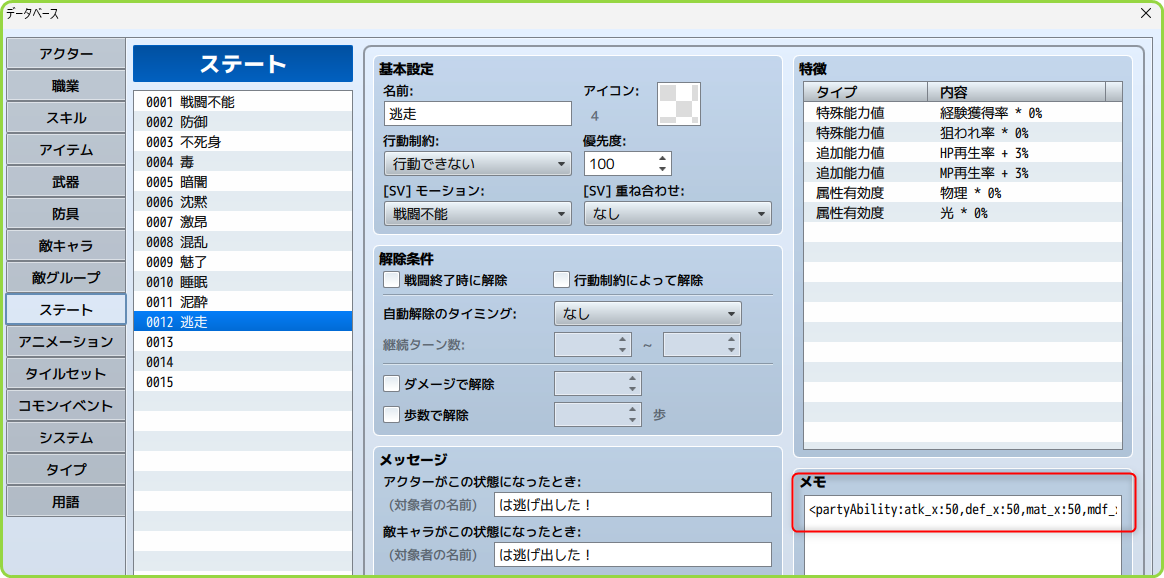Image resolution: width=1164 pixels, height=578 pixels.
Task: Open the [SV] モーション dropdown
Action: click(x=477, y=214)
